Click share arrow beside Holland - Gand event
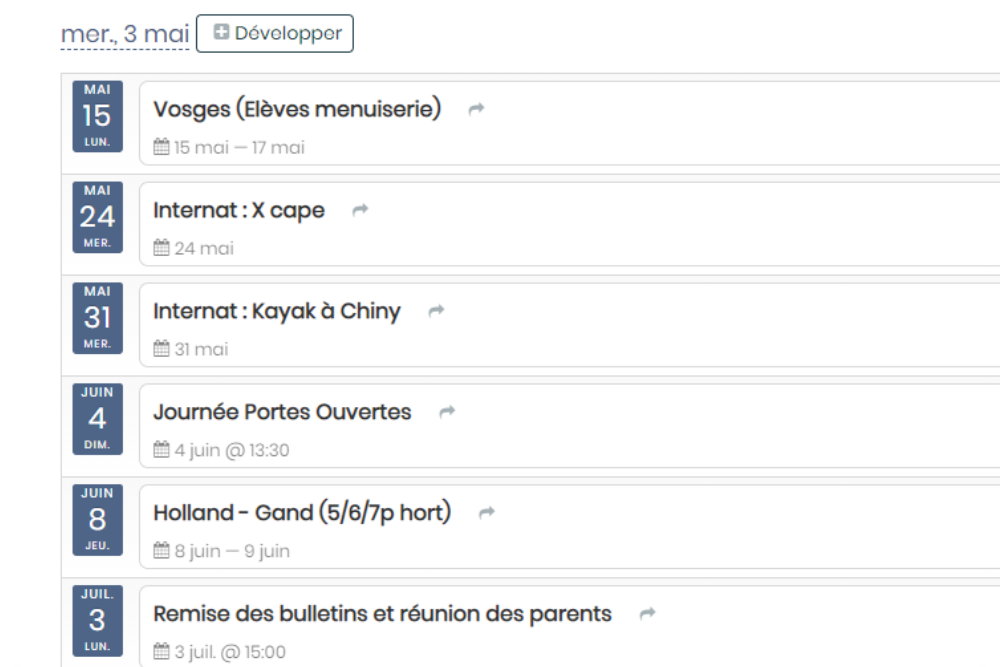This screenshot has width=1000, height=667. [487, 512]
